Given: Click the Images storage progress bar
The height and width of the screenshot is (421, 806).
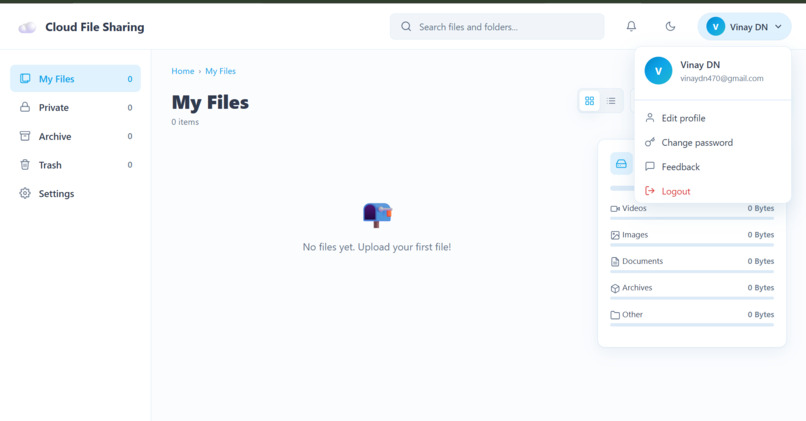Looking at the screenshot, I should 692,245.
